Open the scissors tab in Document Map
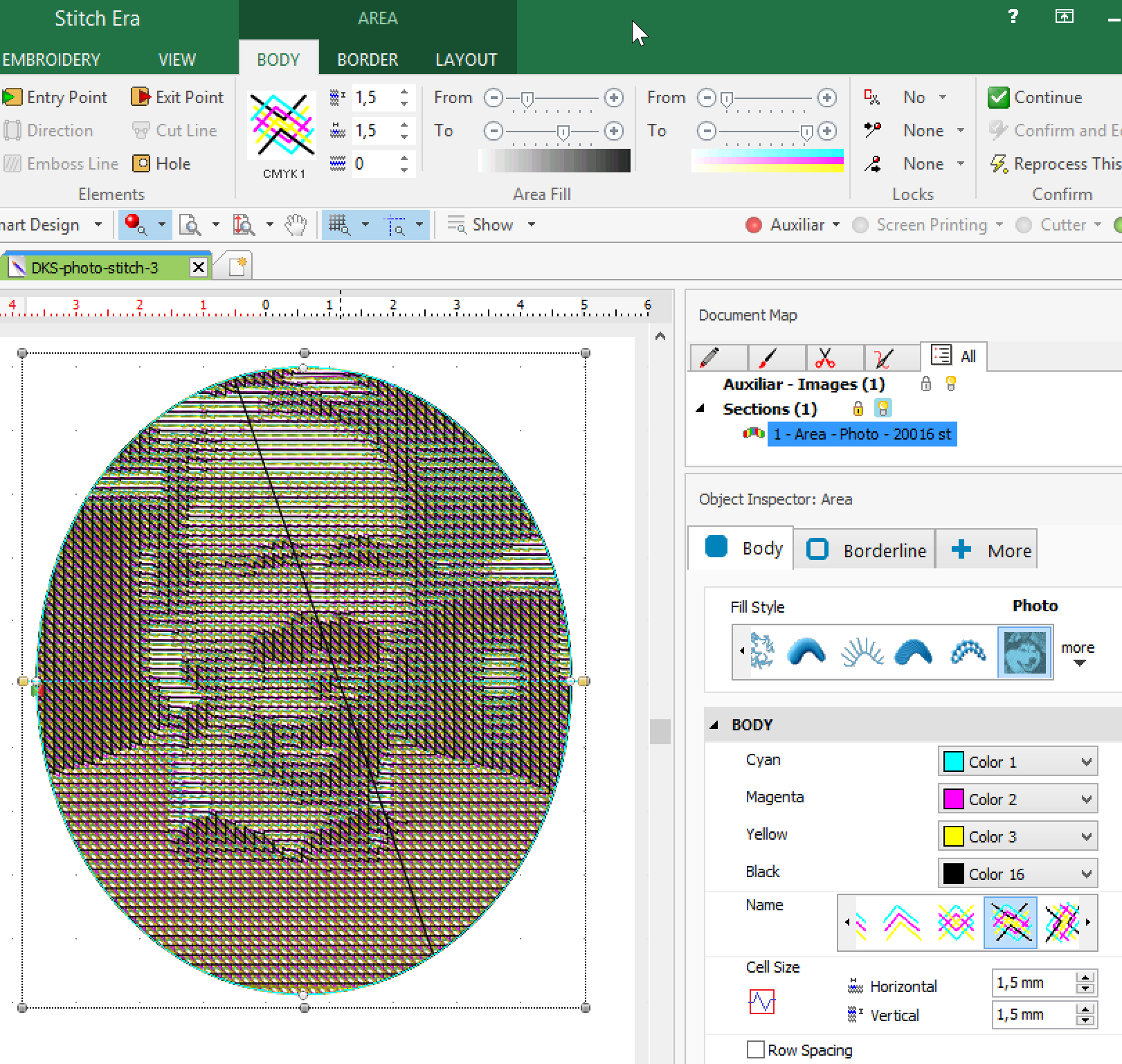 [824, 357]
